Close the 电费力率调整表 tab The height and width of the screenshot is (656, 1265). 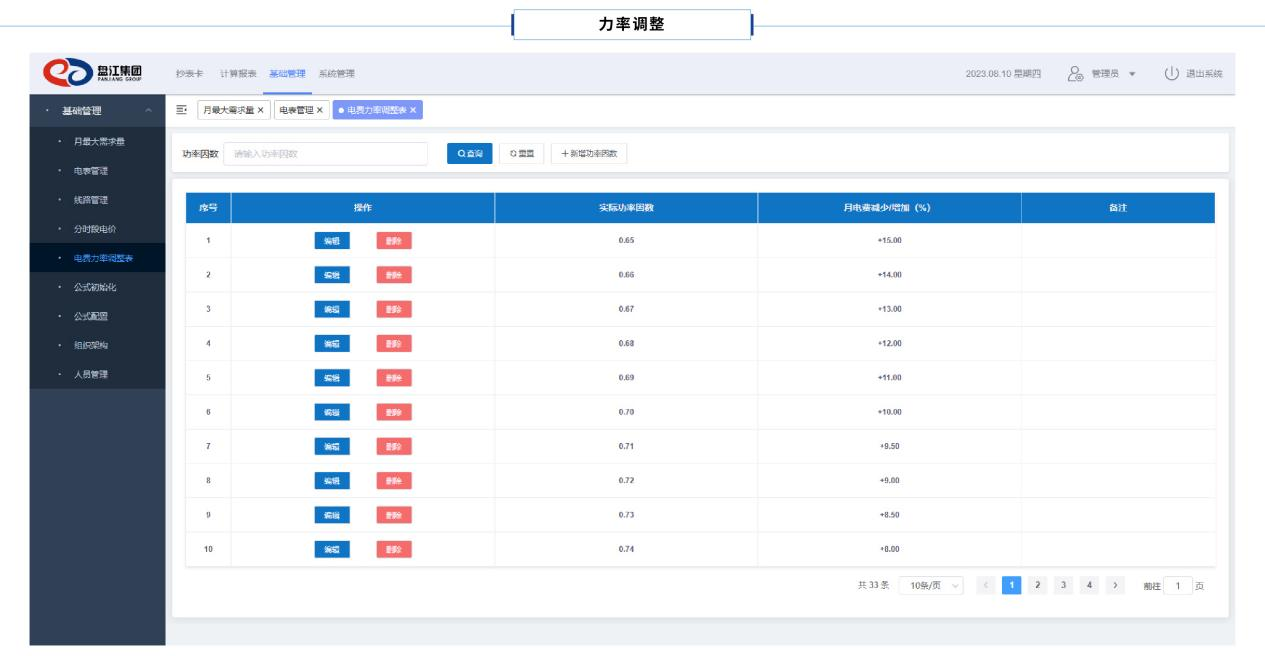(413, 110)
